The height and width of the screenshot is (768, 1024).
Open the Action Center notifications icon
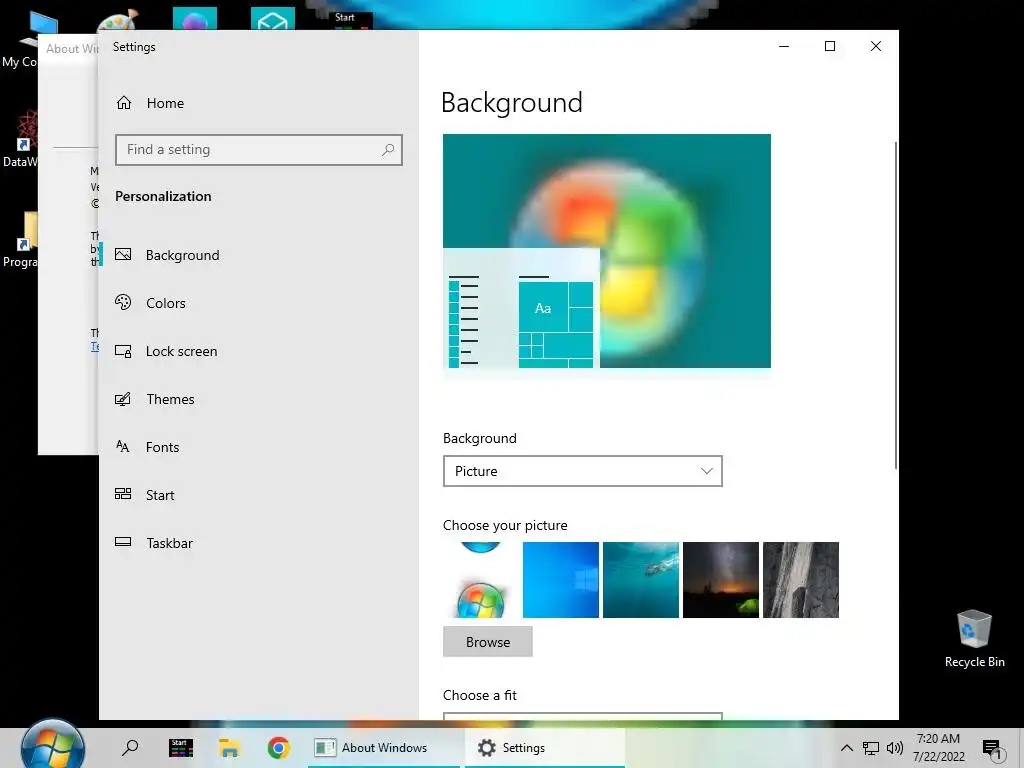point(992,750)
